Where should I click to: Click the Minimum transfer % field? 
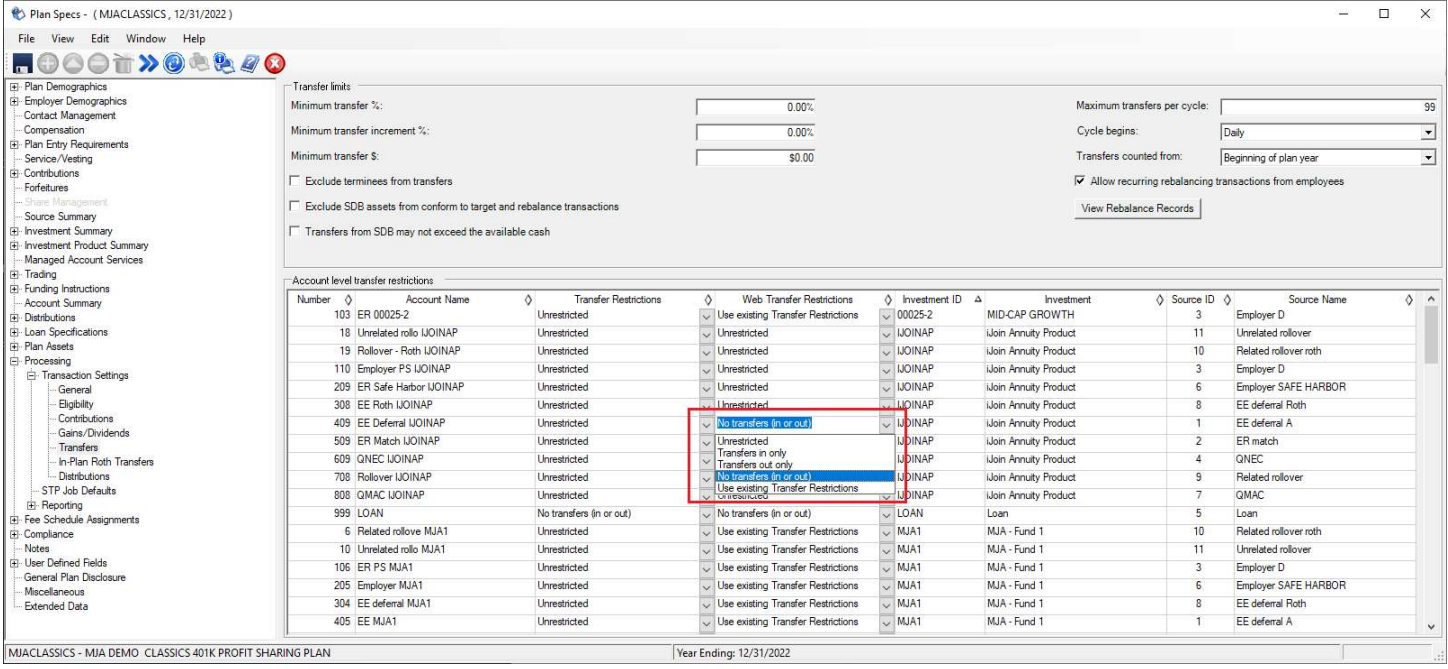coord(755,106)
